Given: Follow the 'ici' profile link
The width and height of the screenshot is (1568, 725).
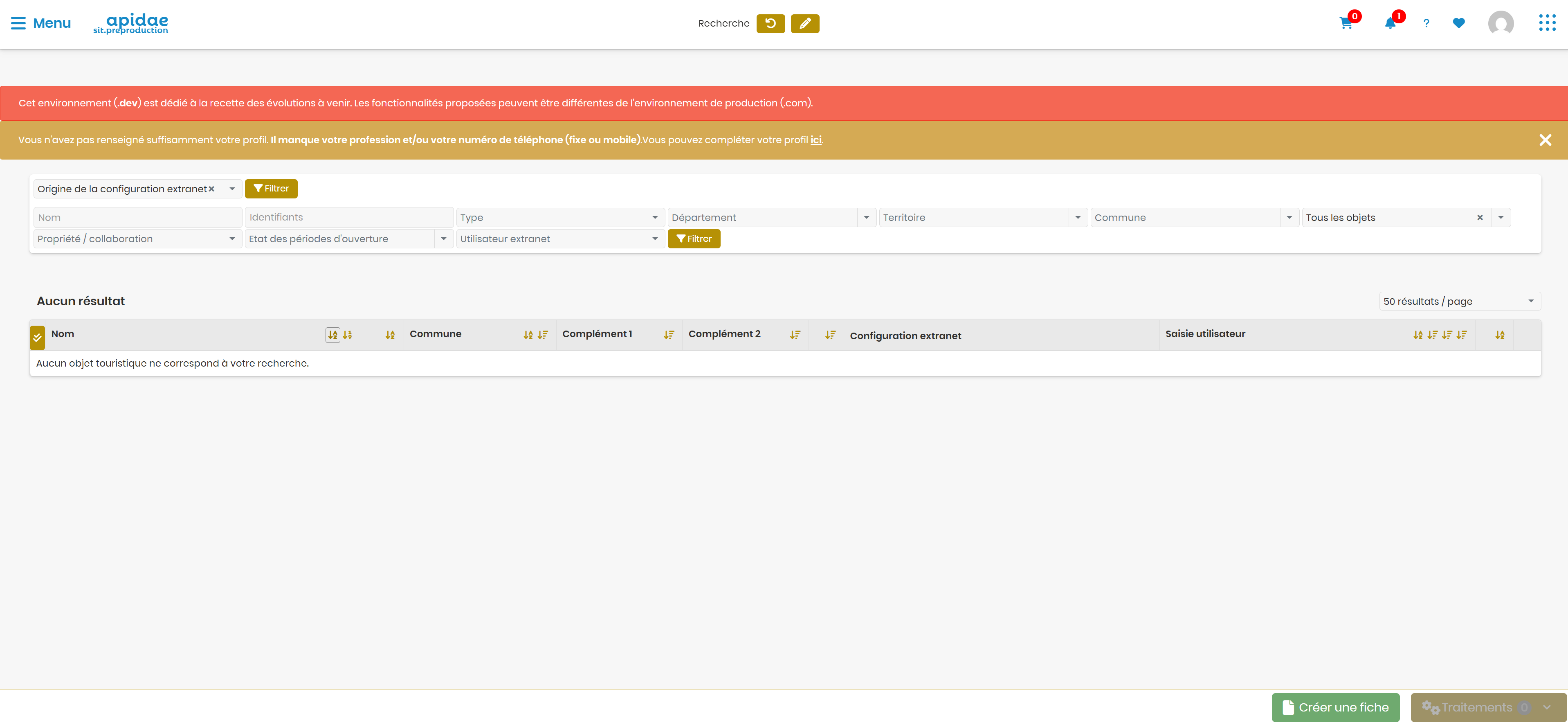Looking at the screenshot, I should point(815,140).
